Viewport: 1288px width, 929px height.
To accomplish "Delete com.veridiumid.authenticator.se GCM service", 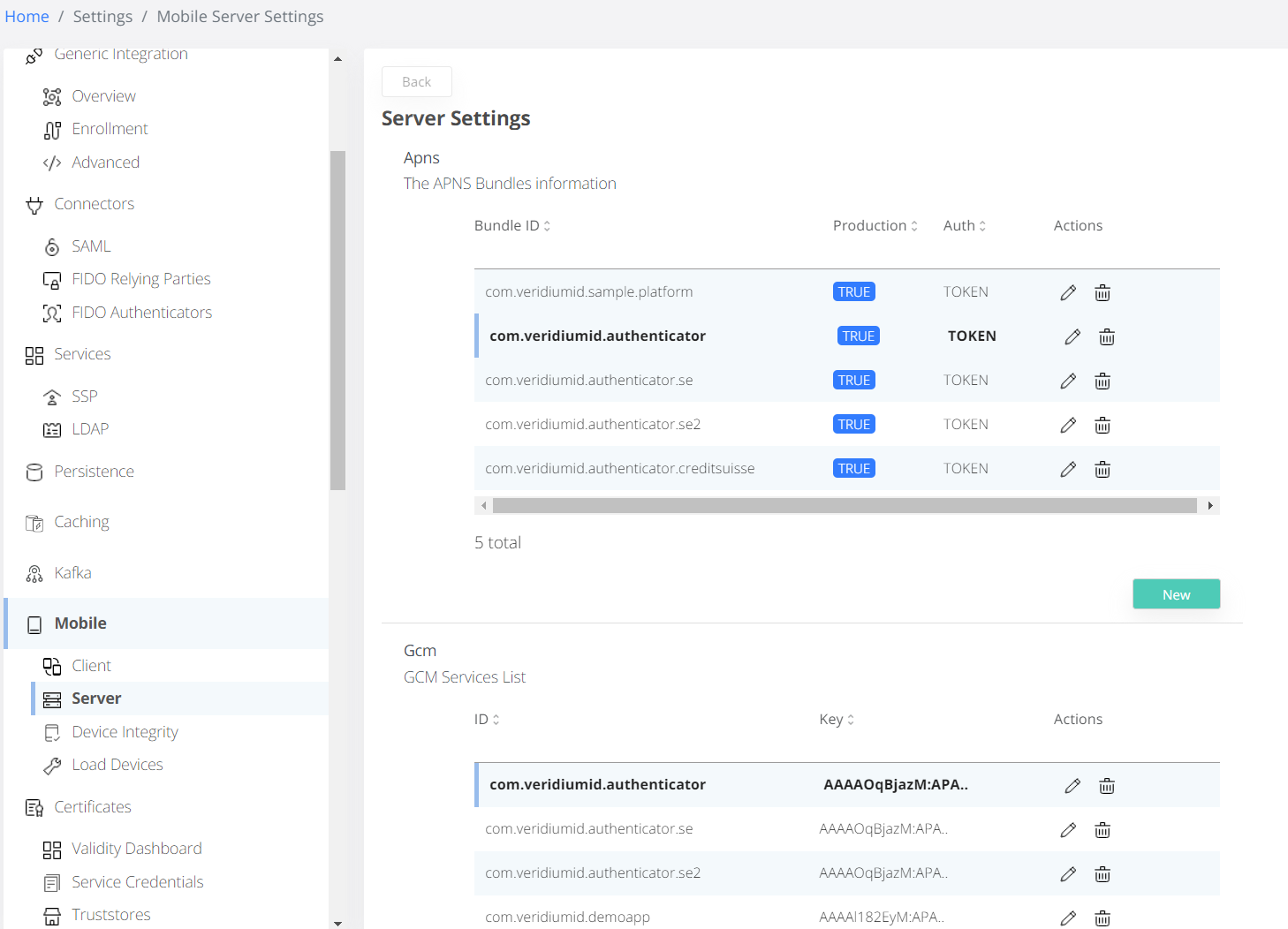I will (1102, 830).
